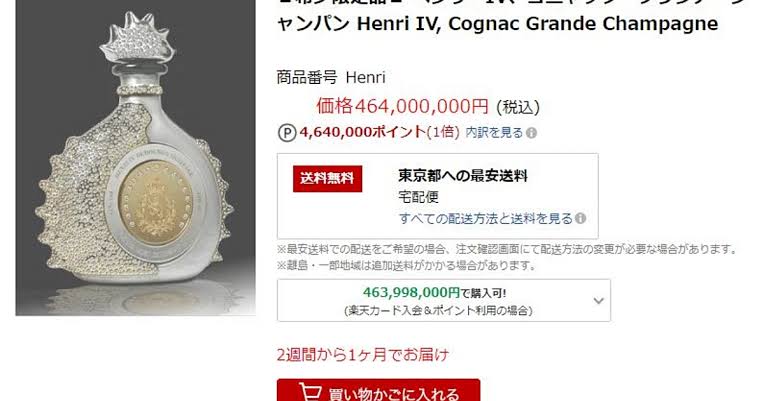Click the bottle's crystal stopper in image
Viewport: 764px width, 401px height.
[137, 37]
